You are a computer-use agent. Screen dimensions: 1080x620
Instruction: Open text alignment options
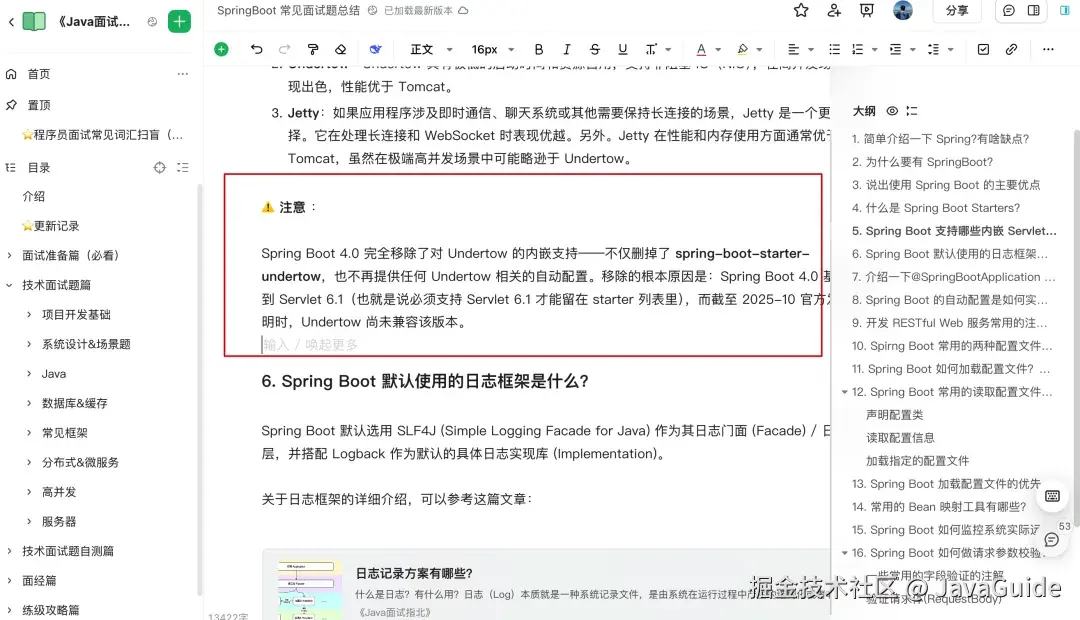(800, 49)
